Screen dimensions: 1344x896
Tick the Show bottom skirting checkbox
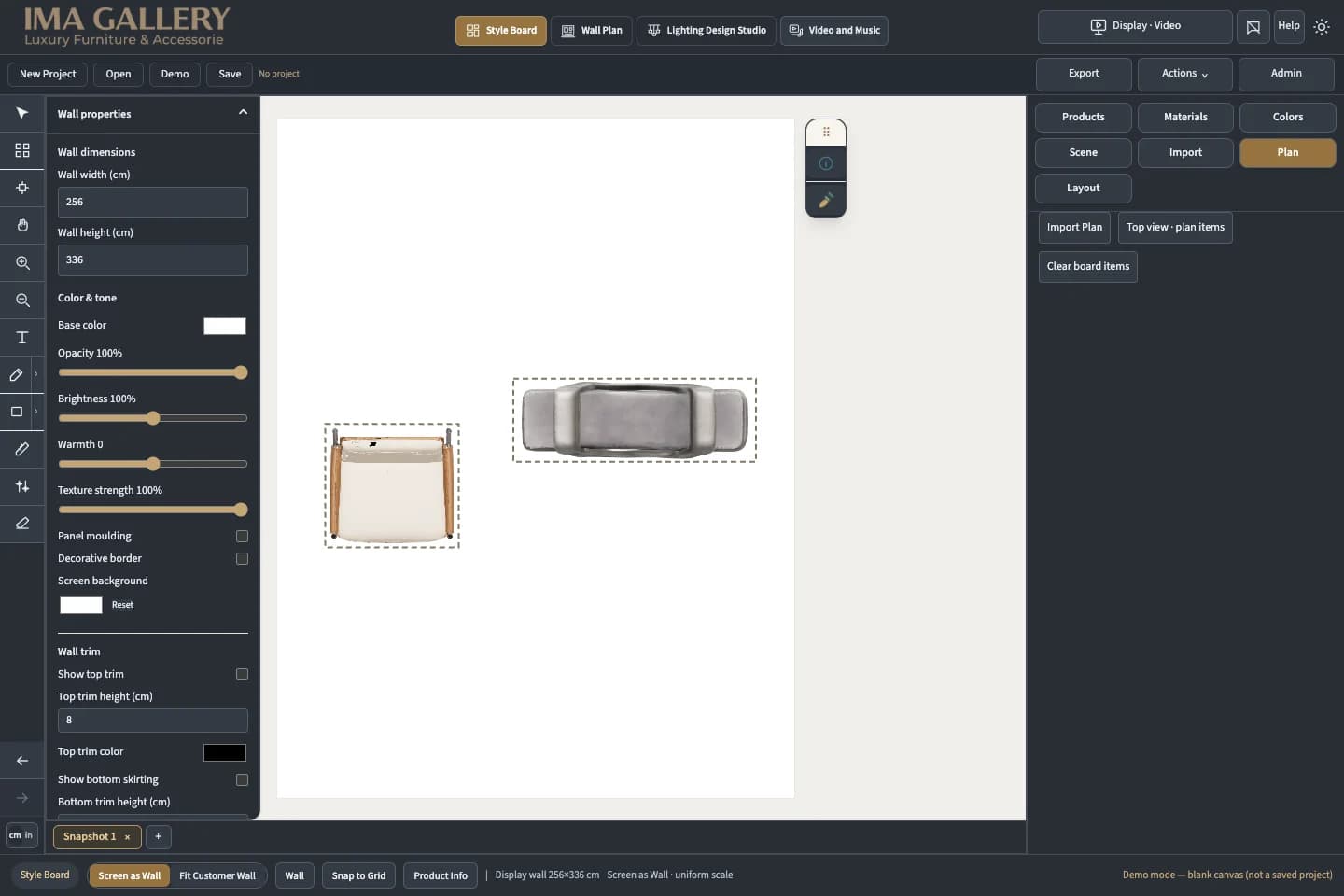pos(242,779)
